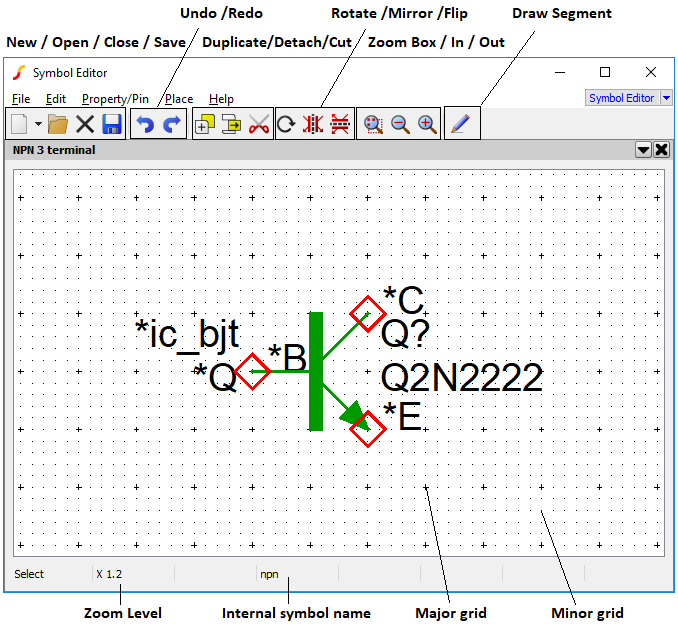The image size is (678, 626).
Task: Expand the NPN 3 terminal tab list arrow
Action: pyautogui.click(x=644, y=150)
